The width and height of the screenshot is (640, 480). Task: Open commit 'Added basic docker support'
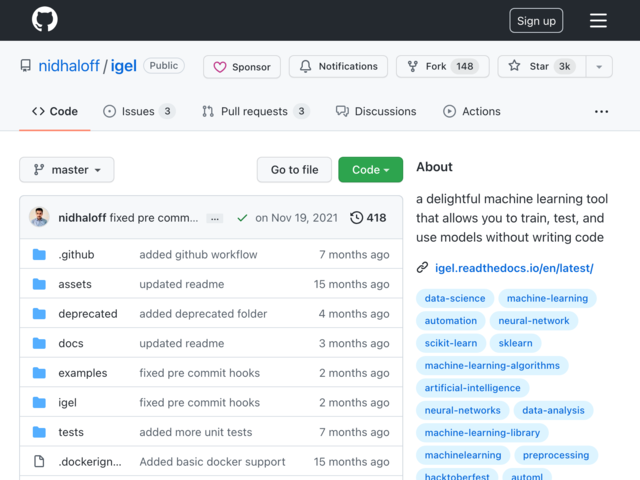point(212,462)
